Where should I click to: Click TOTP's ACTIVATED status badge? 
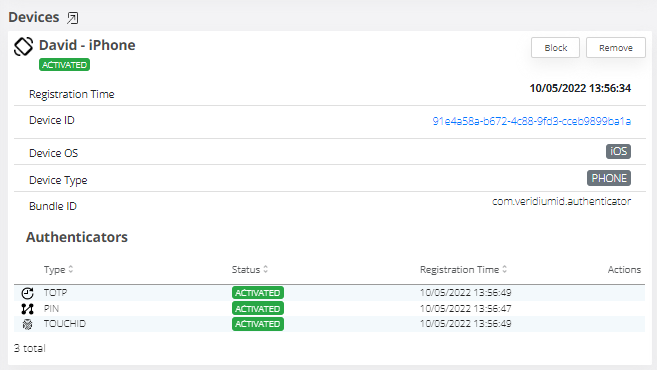tap(258, 293)
